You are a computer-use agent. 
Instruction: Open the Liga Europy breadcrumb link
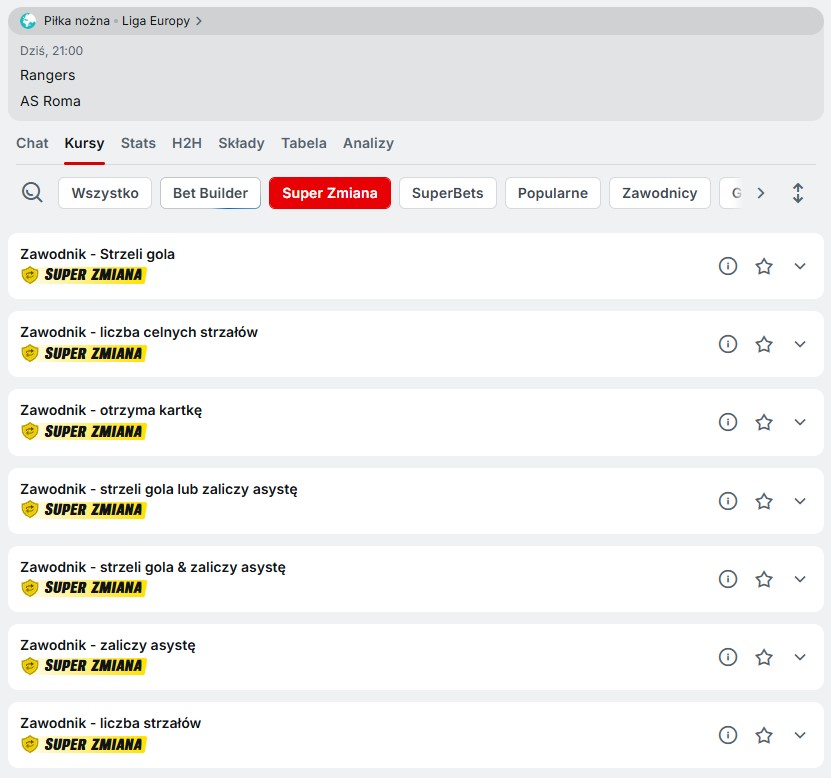tap(157, 21)
